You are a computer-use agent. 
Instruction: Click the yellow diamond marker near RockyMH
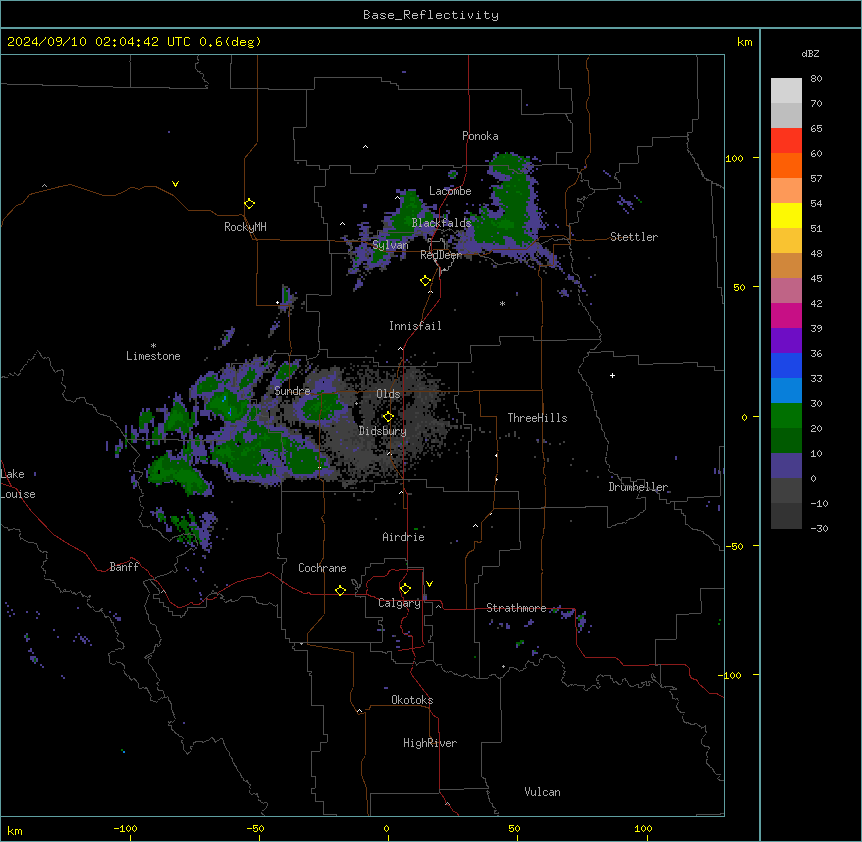click(x=249, y=203)
